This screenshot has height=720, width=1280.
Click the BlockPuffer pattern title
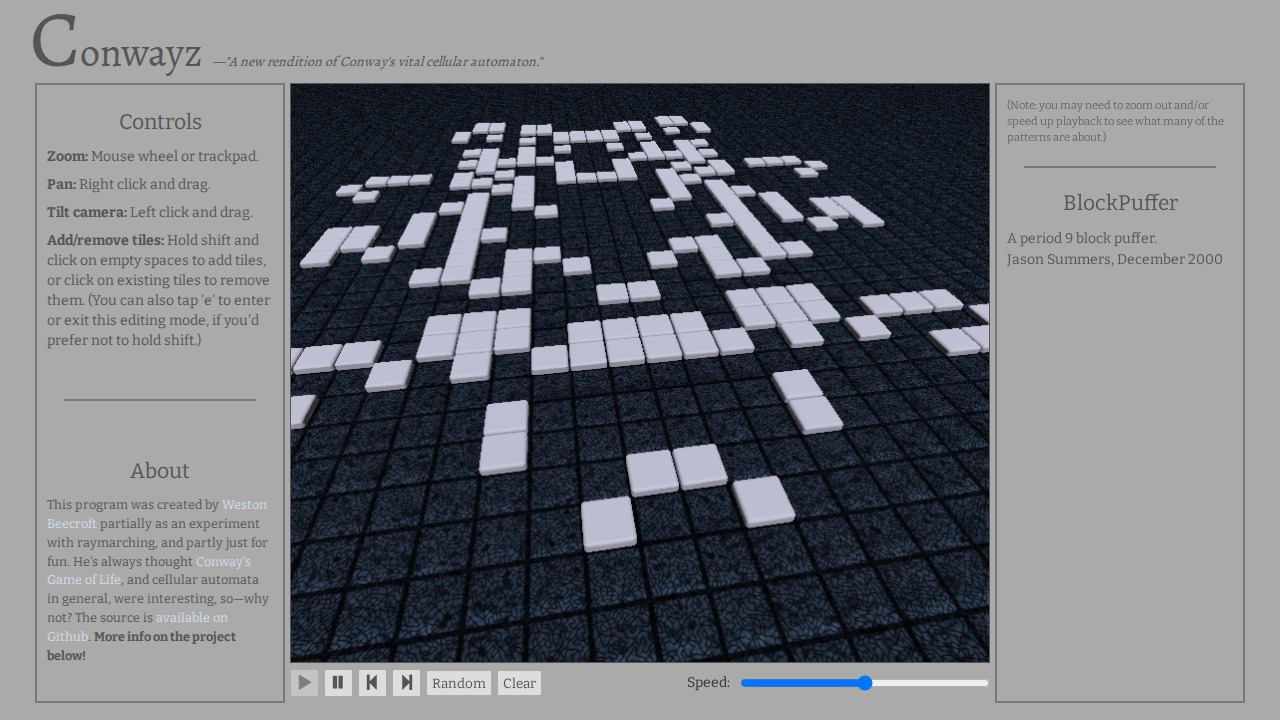pyautogui.click(x=1119, y=202)
